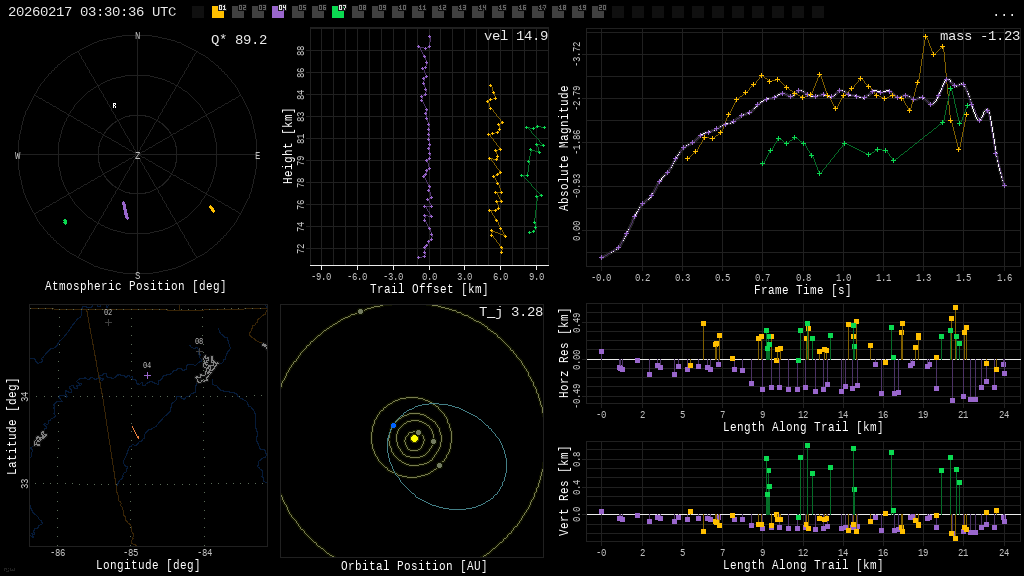Click the blue Earth dot on orbital plot
Viewport: 1024px width, 576px height.
tap(393, 426)
